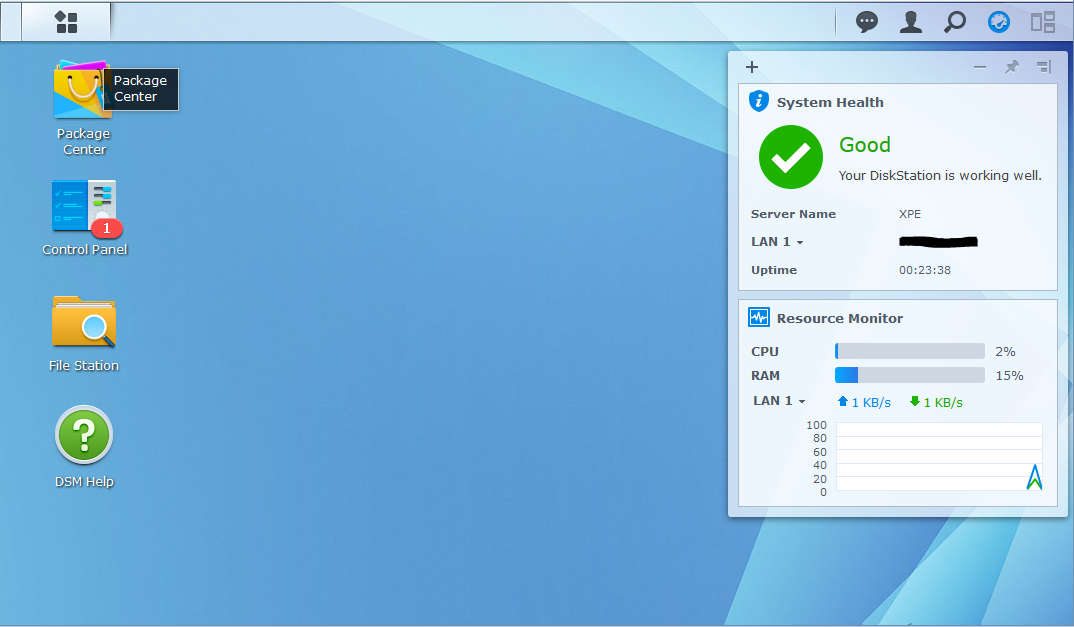This screenshot has width=1074, height=627.
Task: Open the DSM Help desktop icon
Action: (84, 435)
